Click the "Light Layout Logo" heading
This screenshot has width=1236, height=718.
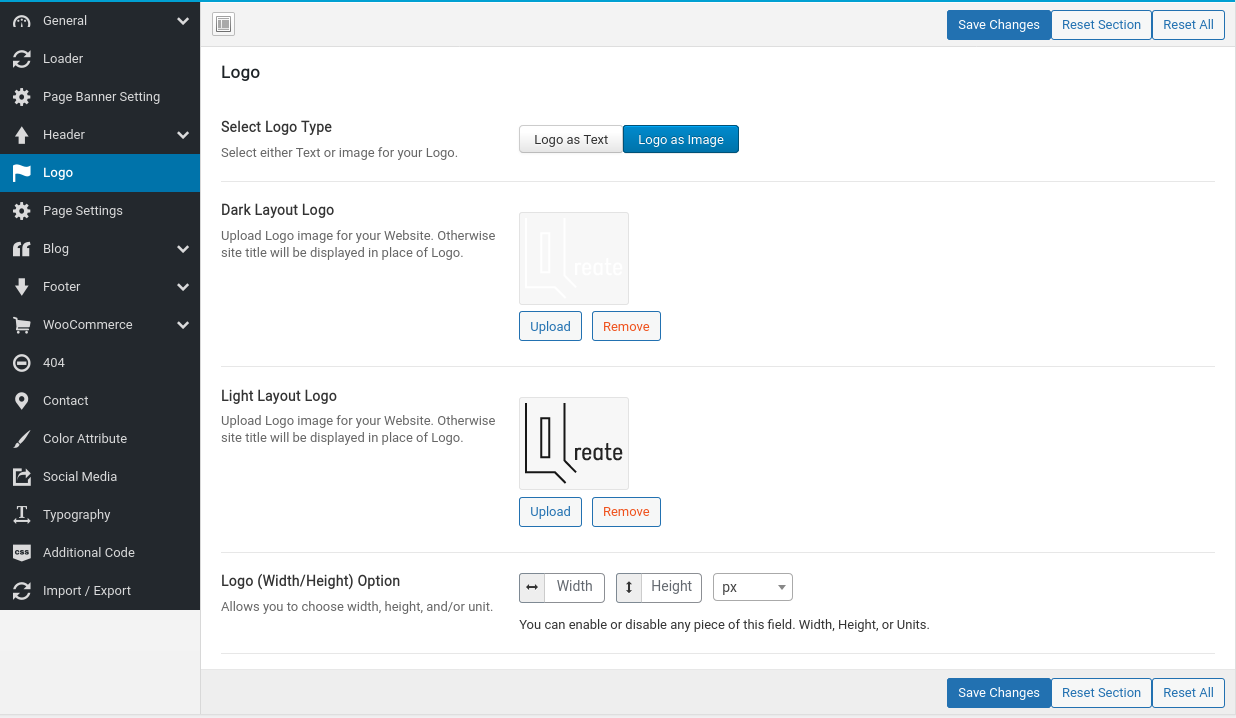point(279,396)
